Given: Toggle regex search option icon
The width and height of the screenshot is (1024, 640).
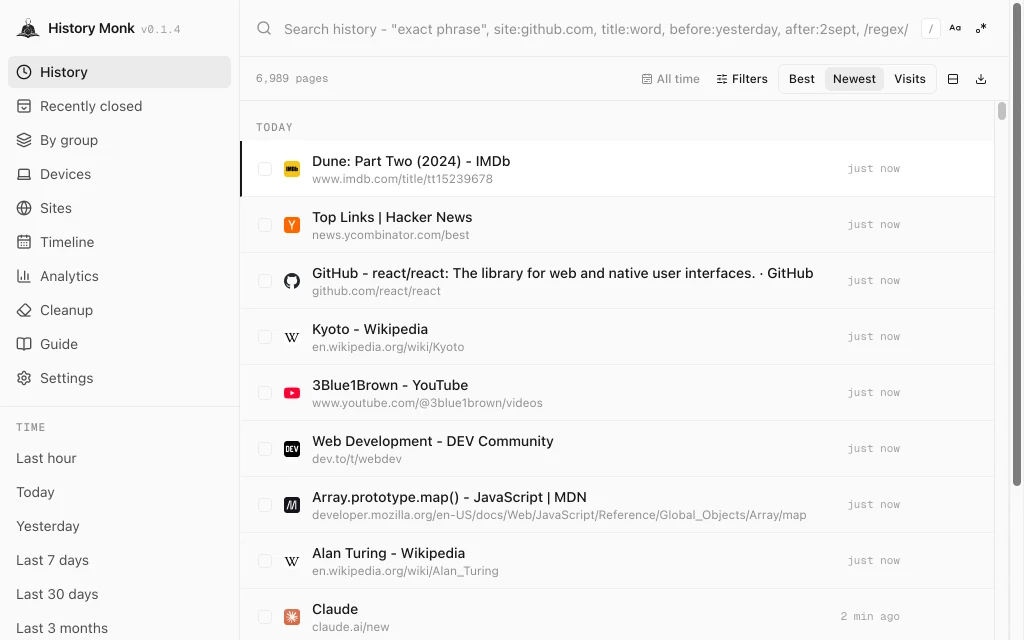Looking at the screenshot, I should point(981,28).
